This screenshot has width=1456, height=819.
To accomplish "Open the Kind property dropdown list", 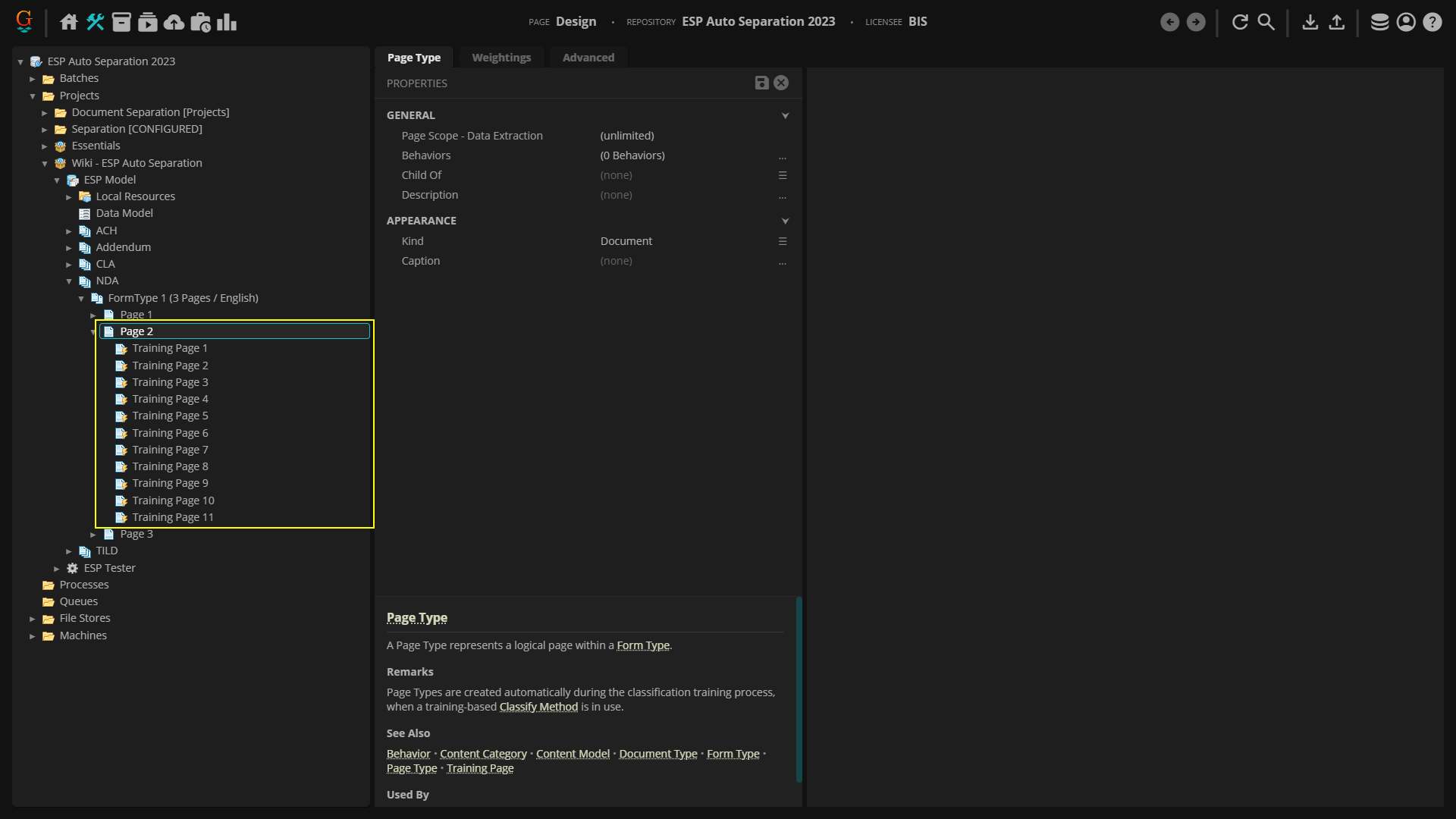I will [782, 241].
